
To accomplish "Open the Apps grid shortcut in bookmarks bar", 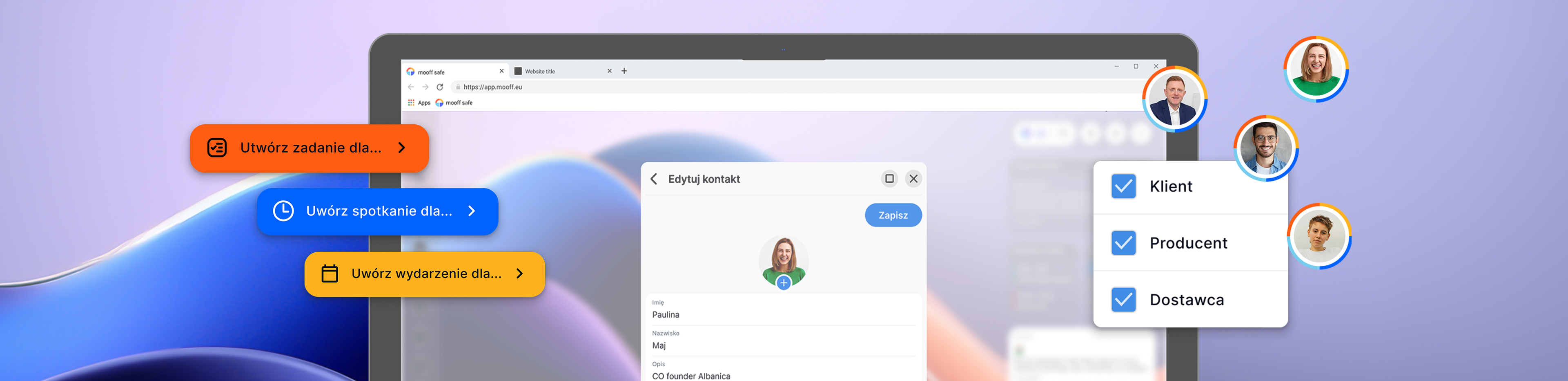I will tap(419, 103).
